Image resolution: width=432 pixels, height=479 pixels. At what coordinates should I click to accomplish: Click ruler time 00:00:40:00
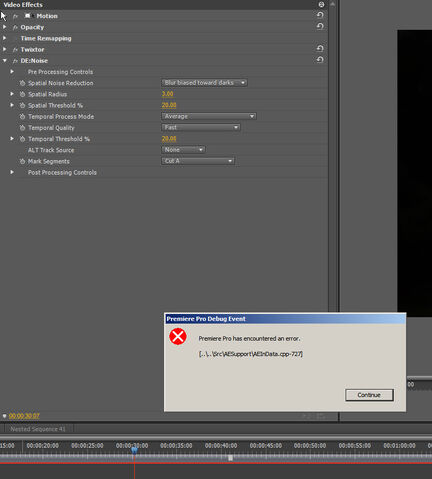[x=221, y=446]
